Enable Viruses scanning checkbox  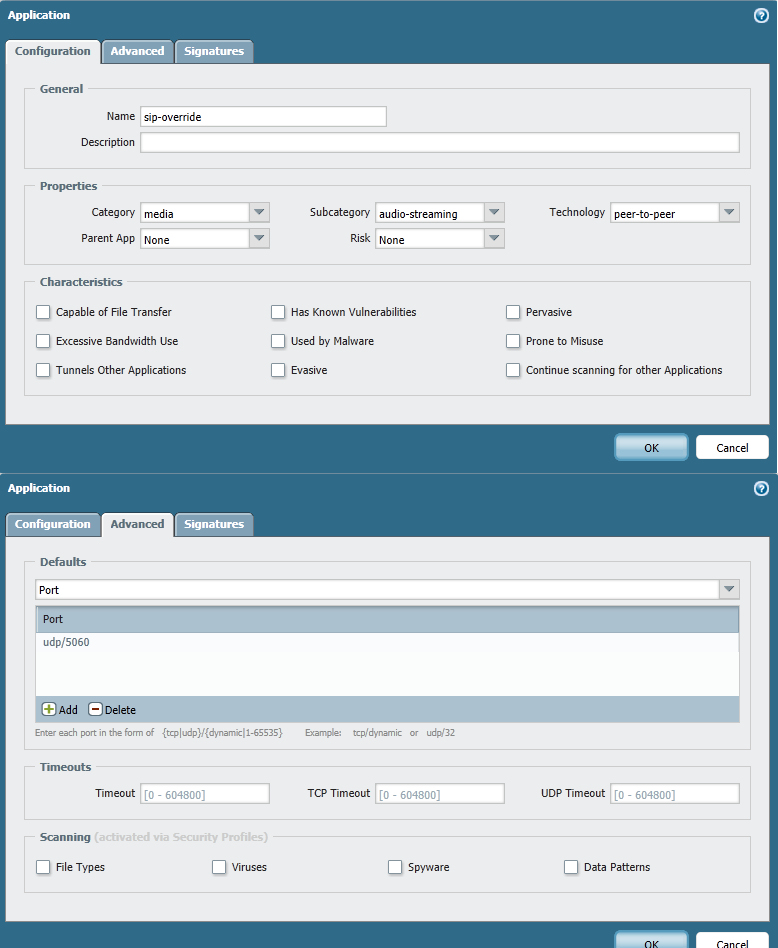tap(219, 867)
